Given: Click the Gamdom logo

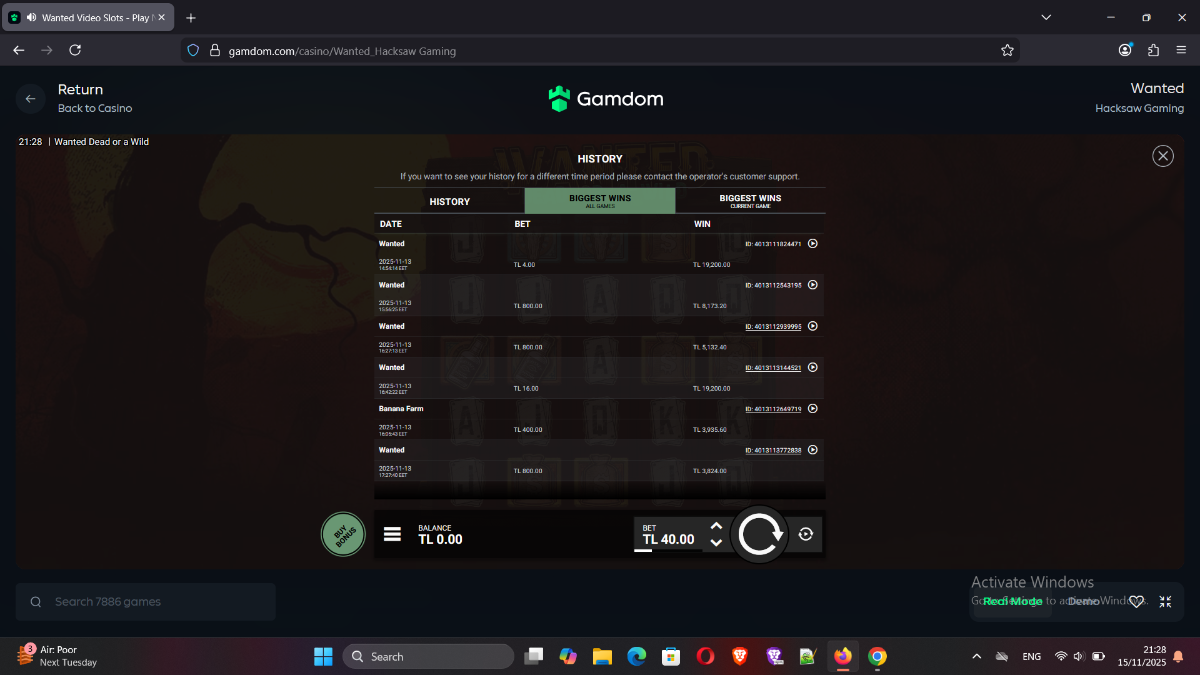Looking at the screenshot, I should (x=605, y=98).
